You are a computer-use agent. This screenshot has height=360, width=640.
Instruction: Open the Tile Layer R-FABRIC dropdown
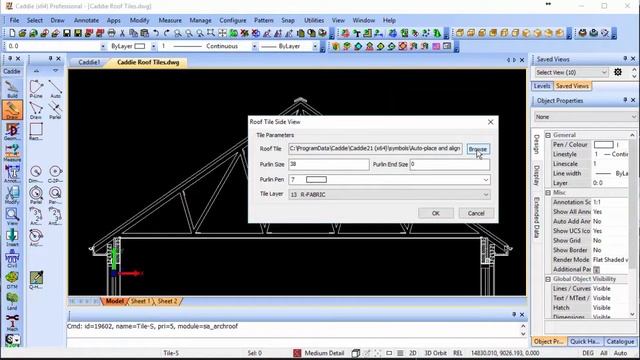(486, 195)
